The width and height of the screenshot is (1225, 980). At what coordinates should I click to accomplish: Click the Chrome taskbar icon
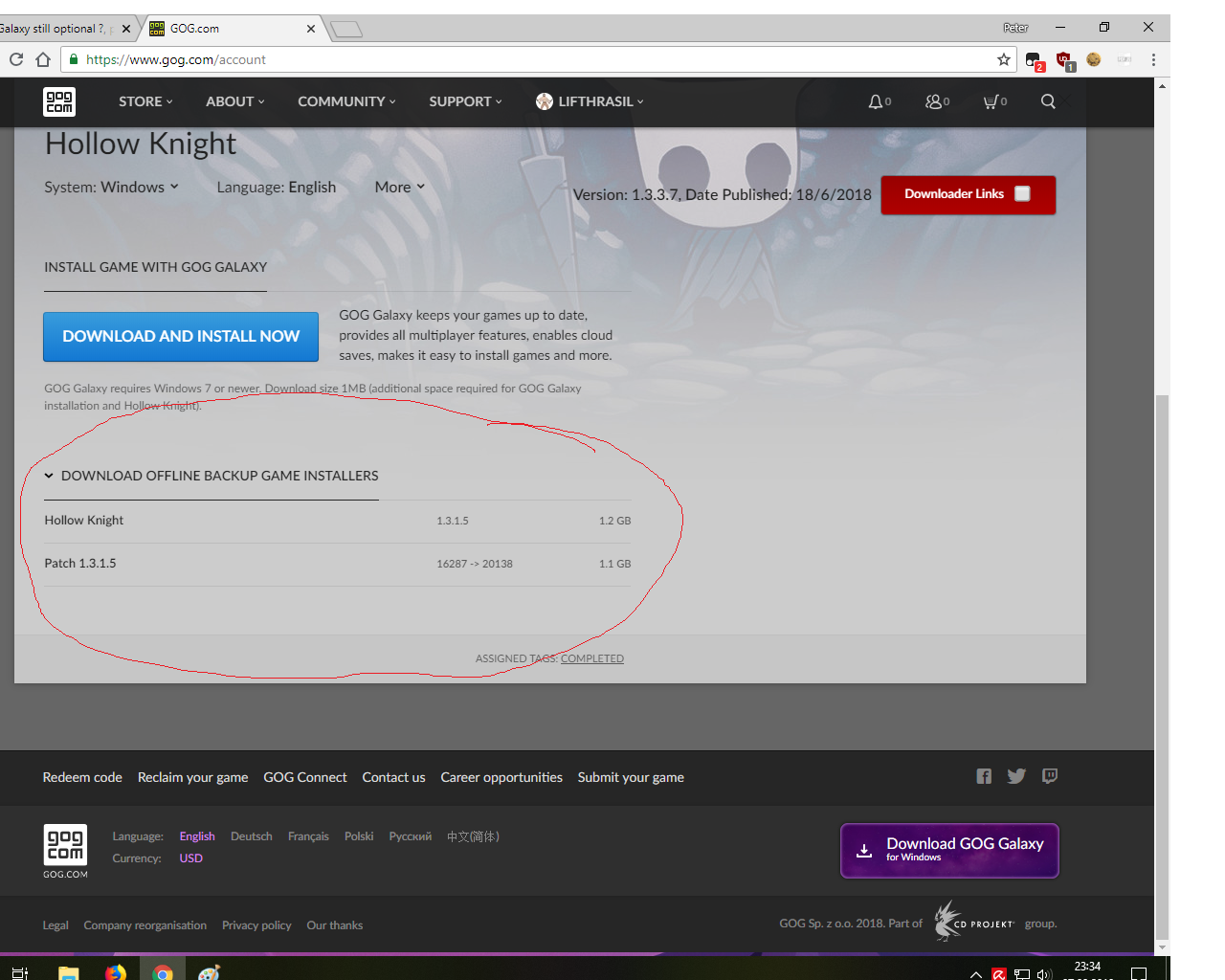tap(163, 972)
